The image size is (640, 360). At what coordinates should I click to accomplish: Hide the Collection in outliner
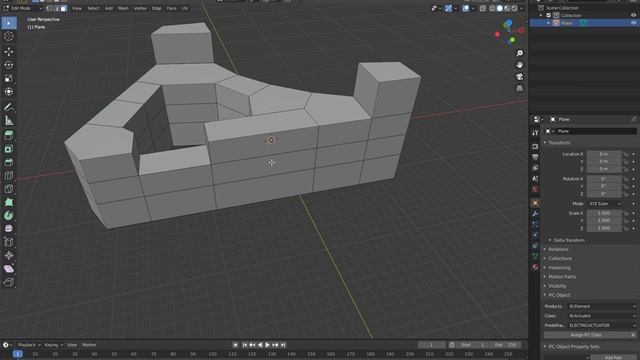point(633,15)
